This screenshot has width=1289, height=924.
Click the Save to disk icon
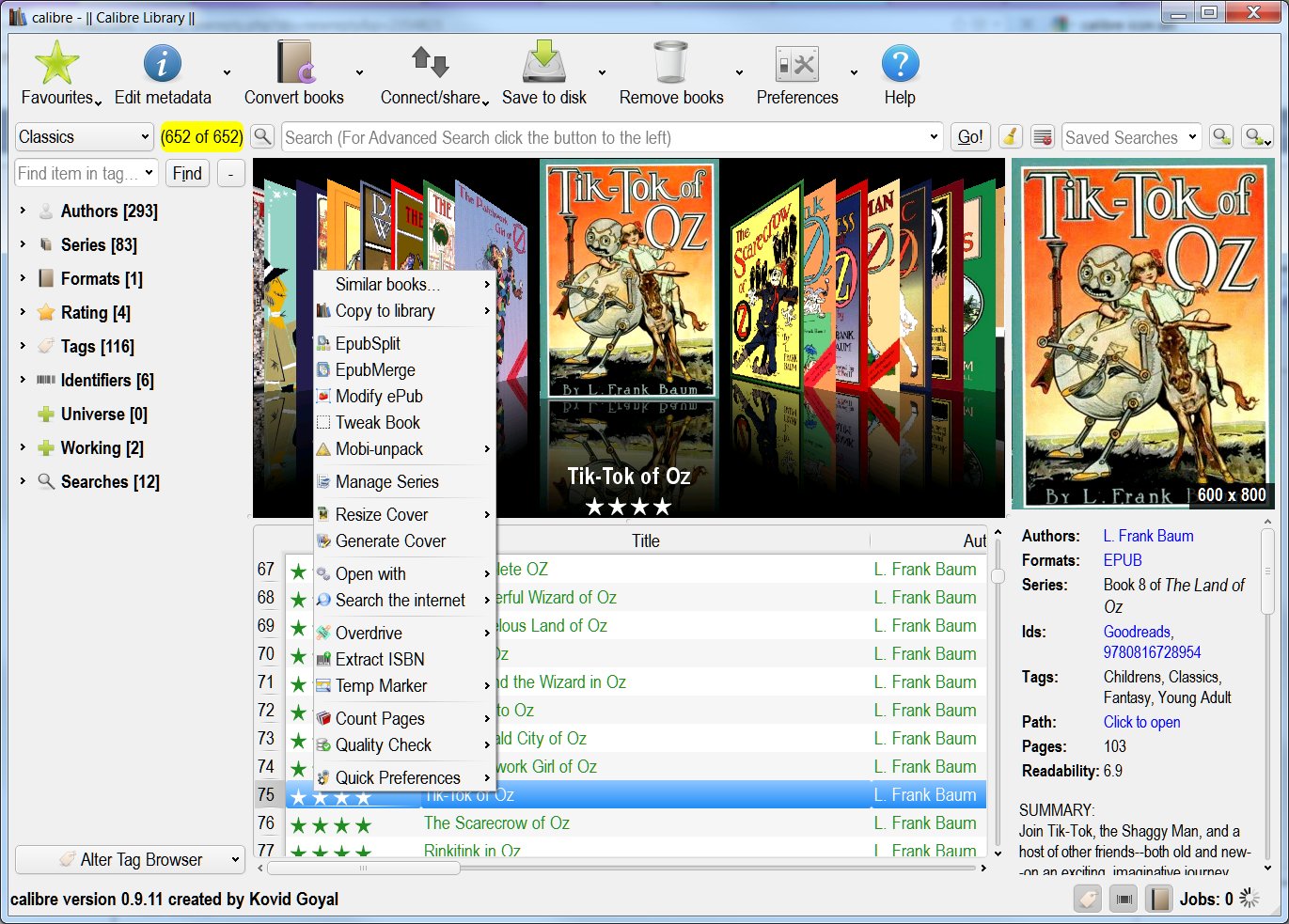(x=544, y=63)
